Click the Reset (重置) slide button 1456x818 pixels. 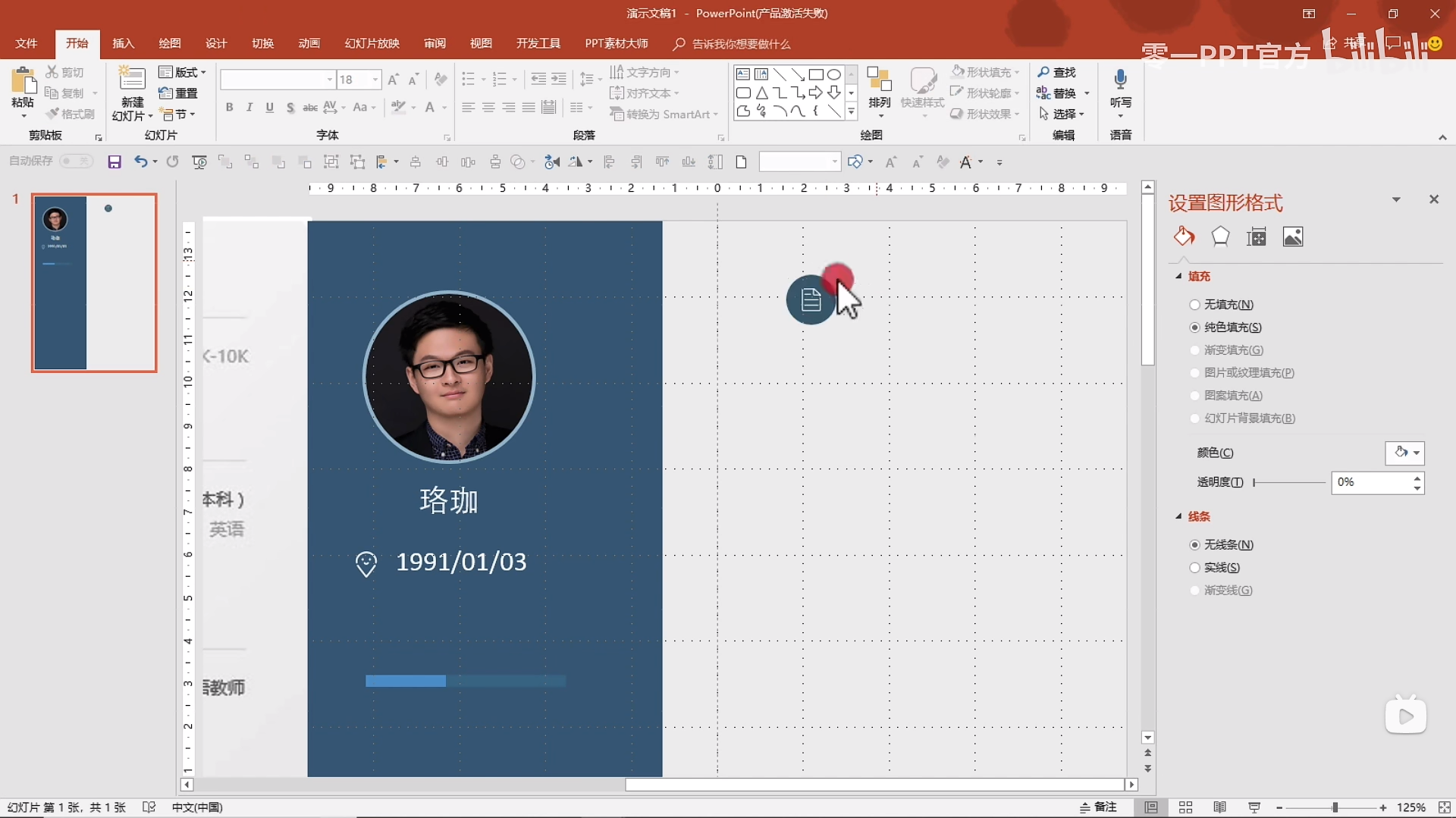tap(179, 93)
